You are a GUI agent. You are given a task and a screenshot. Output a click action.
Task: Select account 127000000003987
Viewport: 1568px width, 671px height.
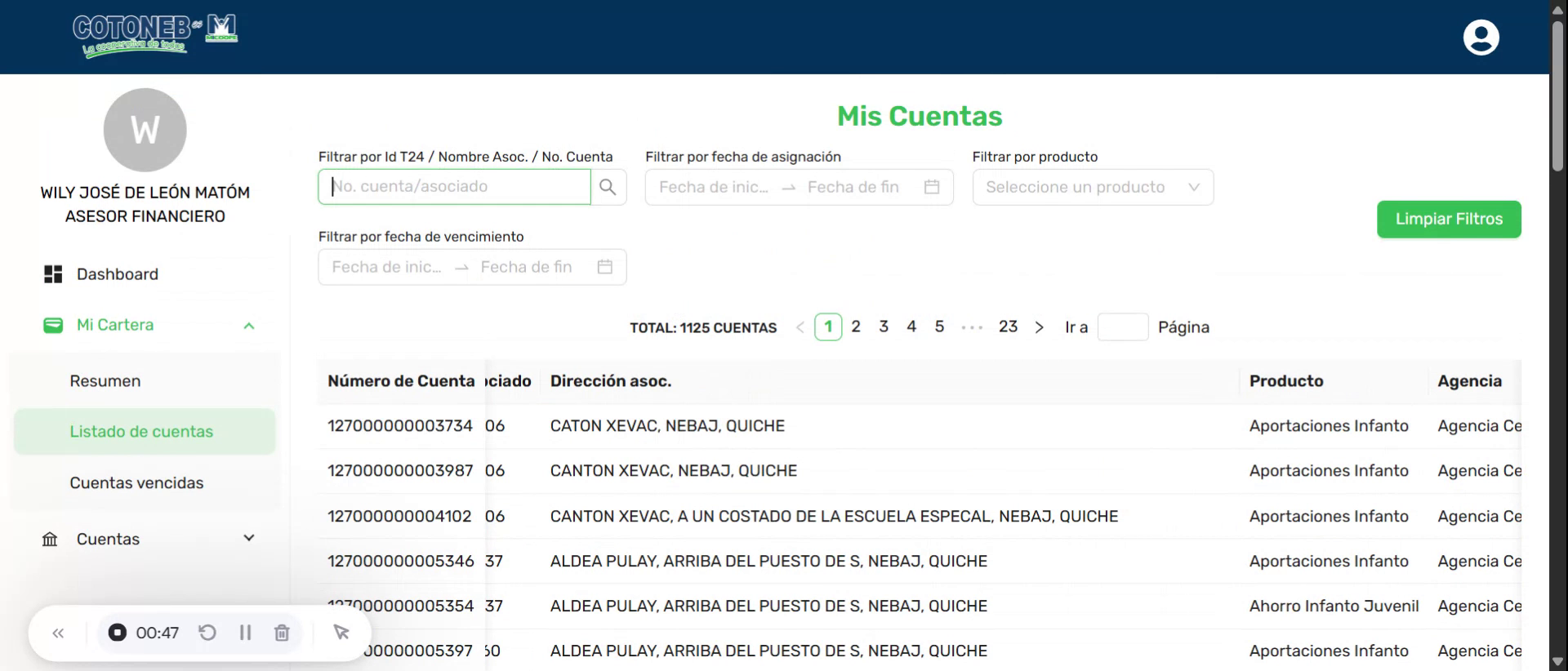pyautogui.click(x=400, y=471)
